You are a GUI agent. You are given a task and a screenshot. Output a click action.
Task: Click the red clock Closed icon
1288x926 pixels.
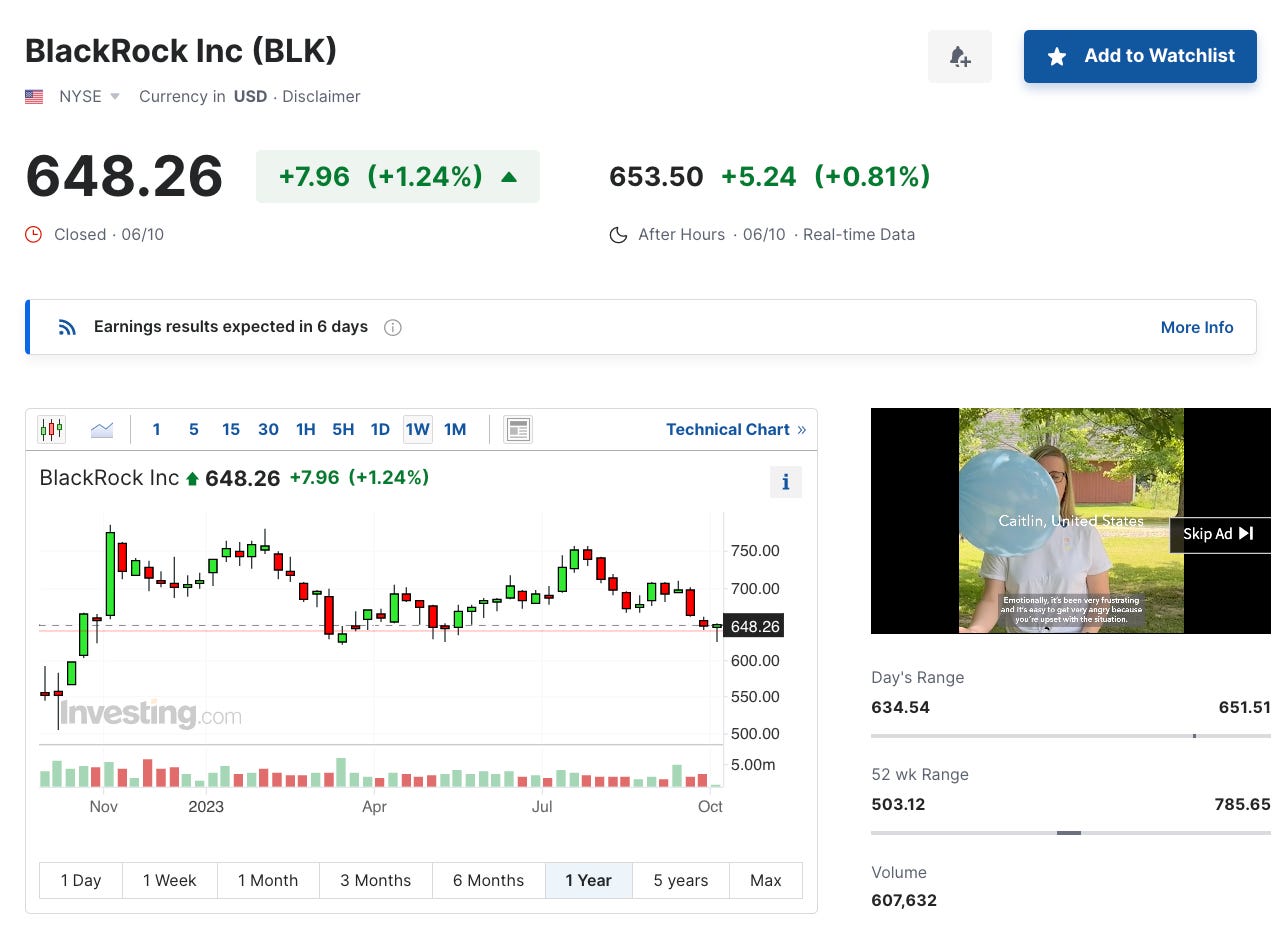tap(34, 234)
